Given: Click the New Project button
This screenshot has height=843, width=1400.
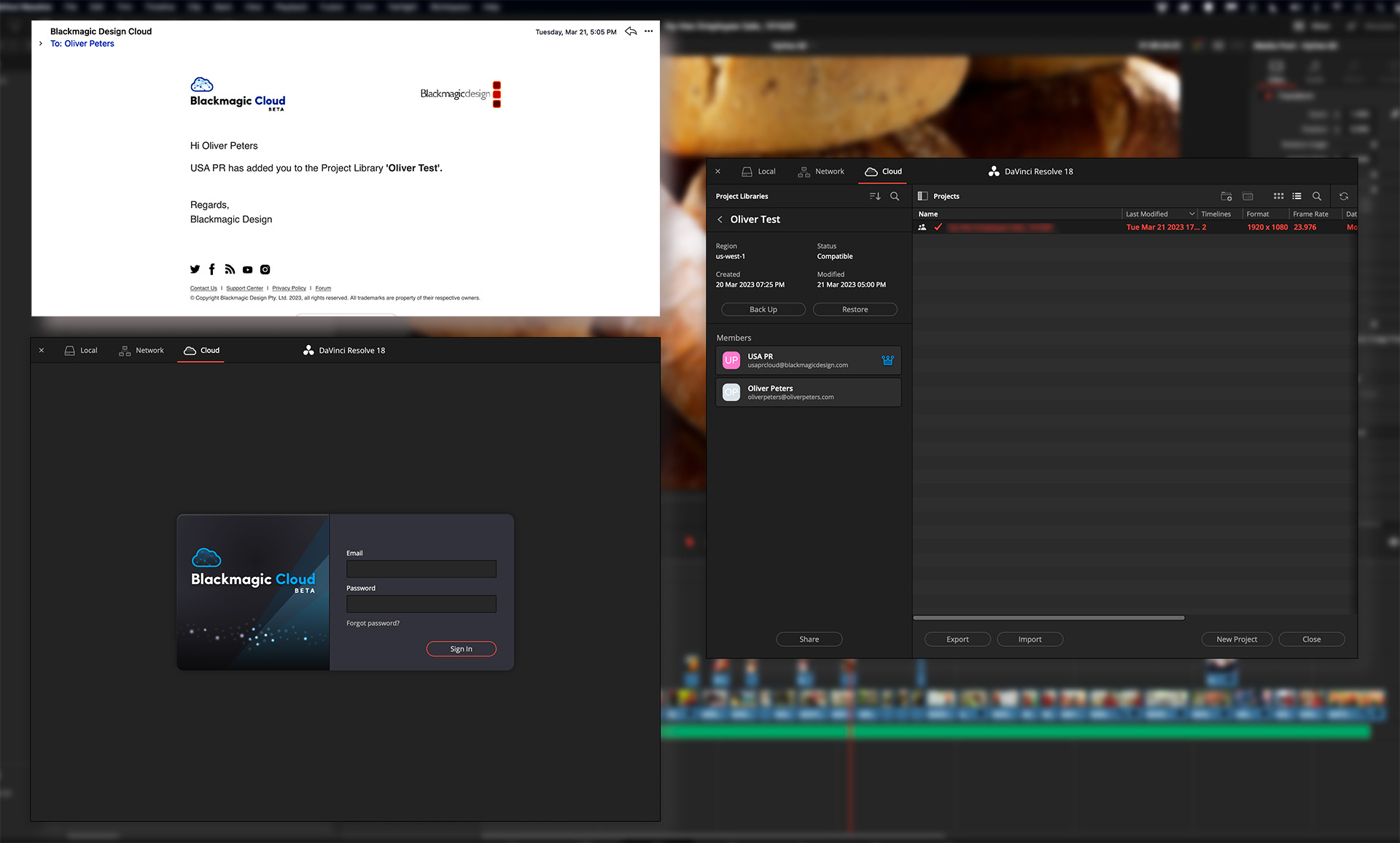Looking at the screenshot, I should coord(1237,639).
